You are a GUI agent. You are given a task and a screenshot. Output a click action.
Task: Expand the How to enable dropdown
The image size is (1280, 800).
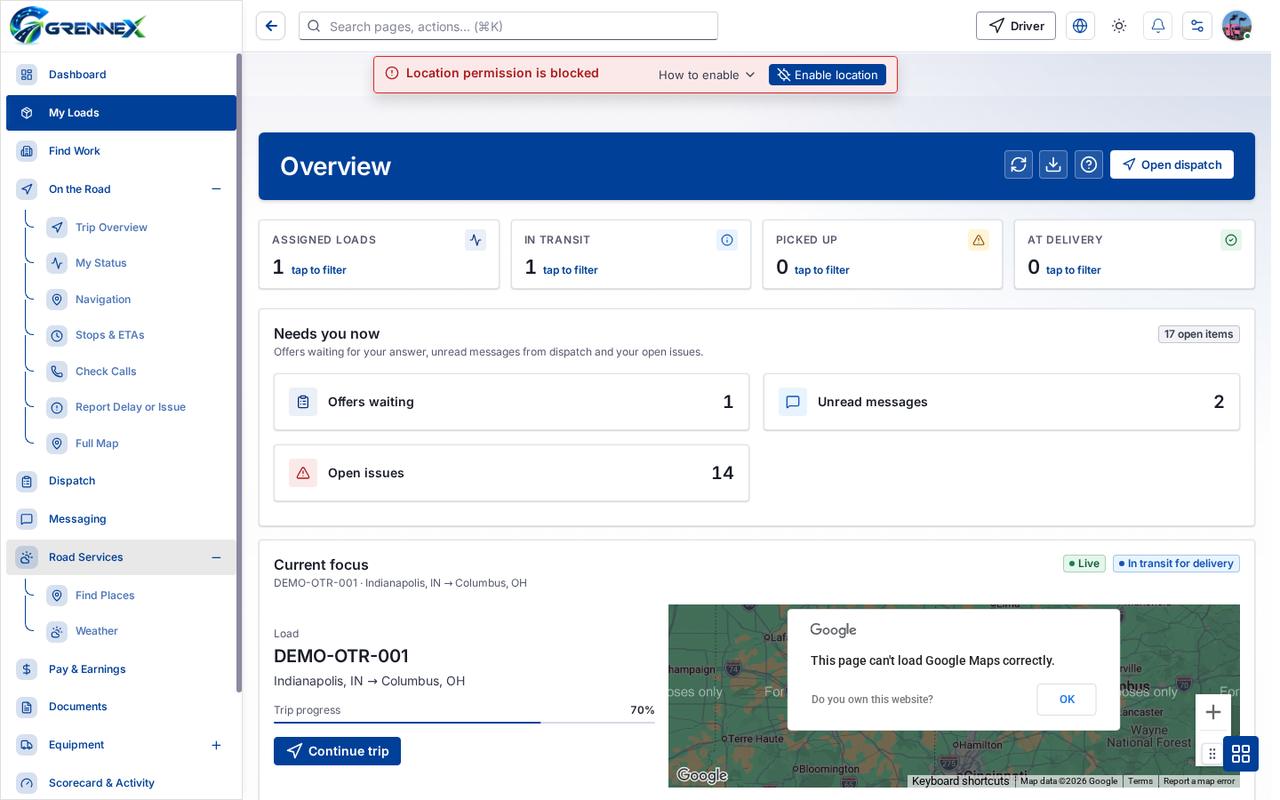(x=707, y=75)
